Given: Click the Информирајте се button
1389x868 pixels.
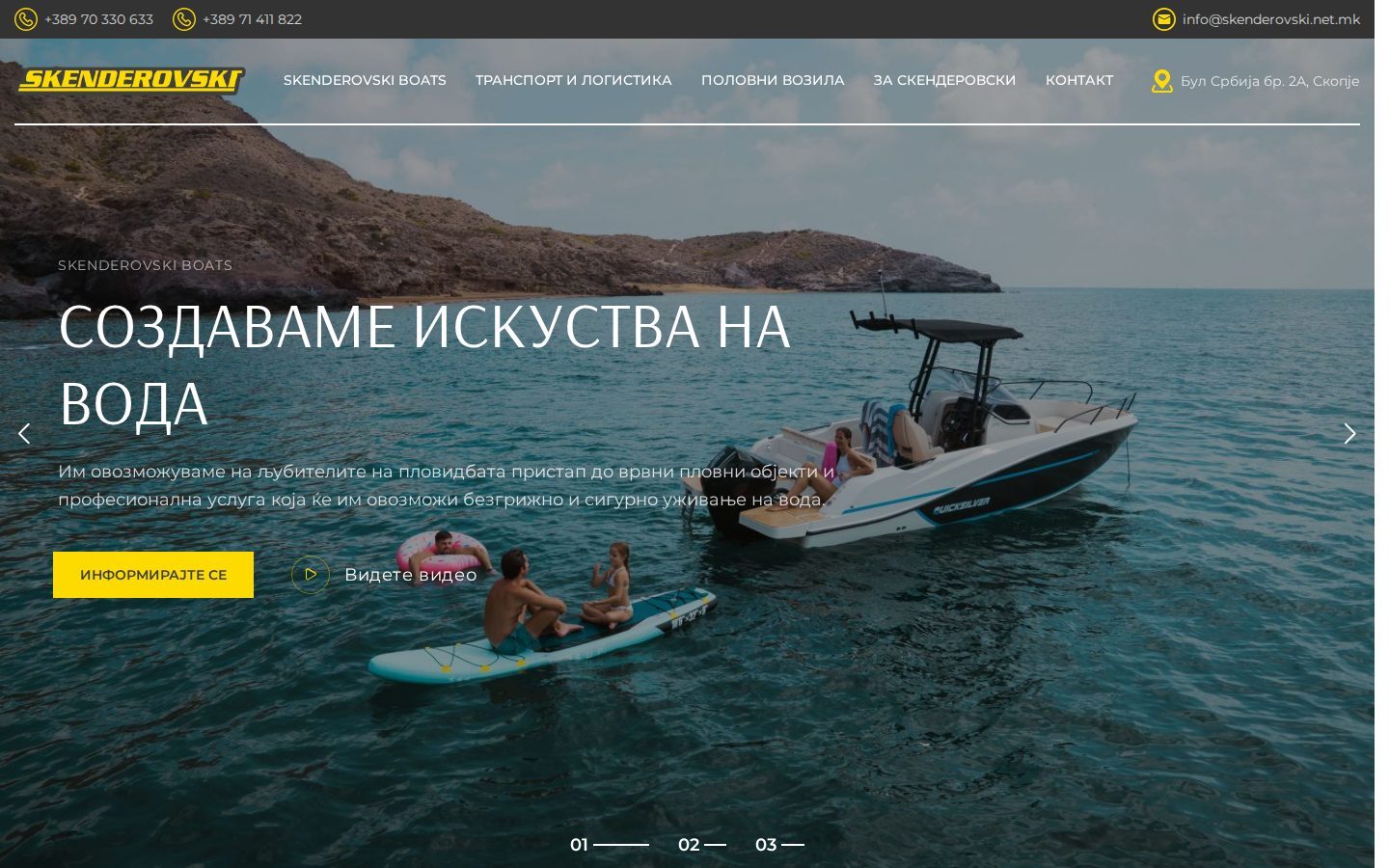Looking at the screenshot, I should [x=153, y=575].
